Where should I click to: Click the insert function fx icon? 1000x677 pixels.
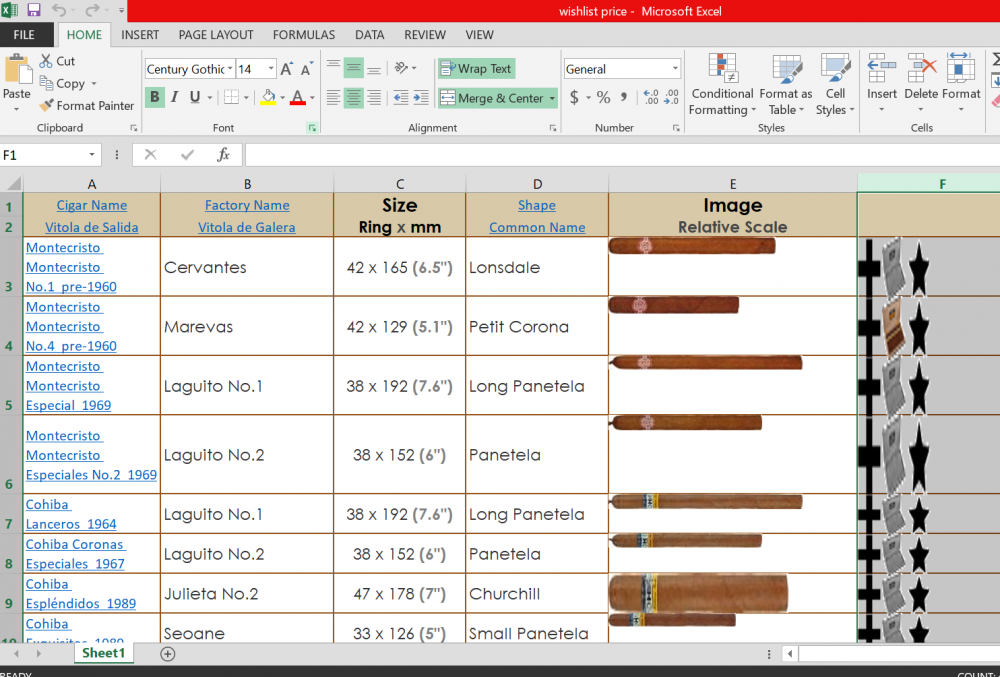(x=223, y=154)
